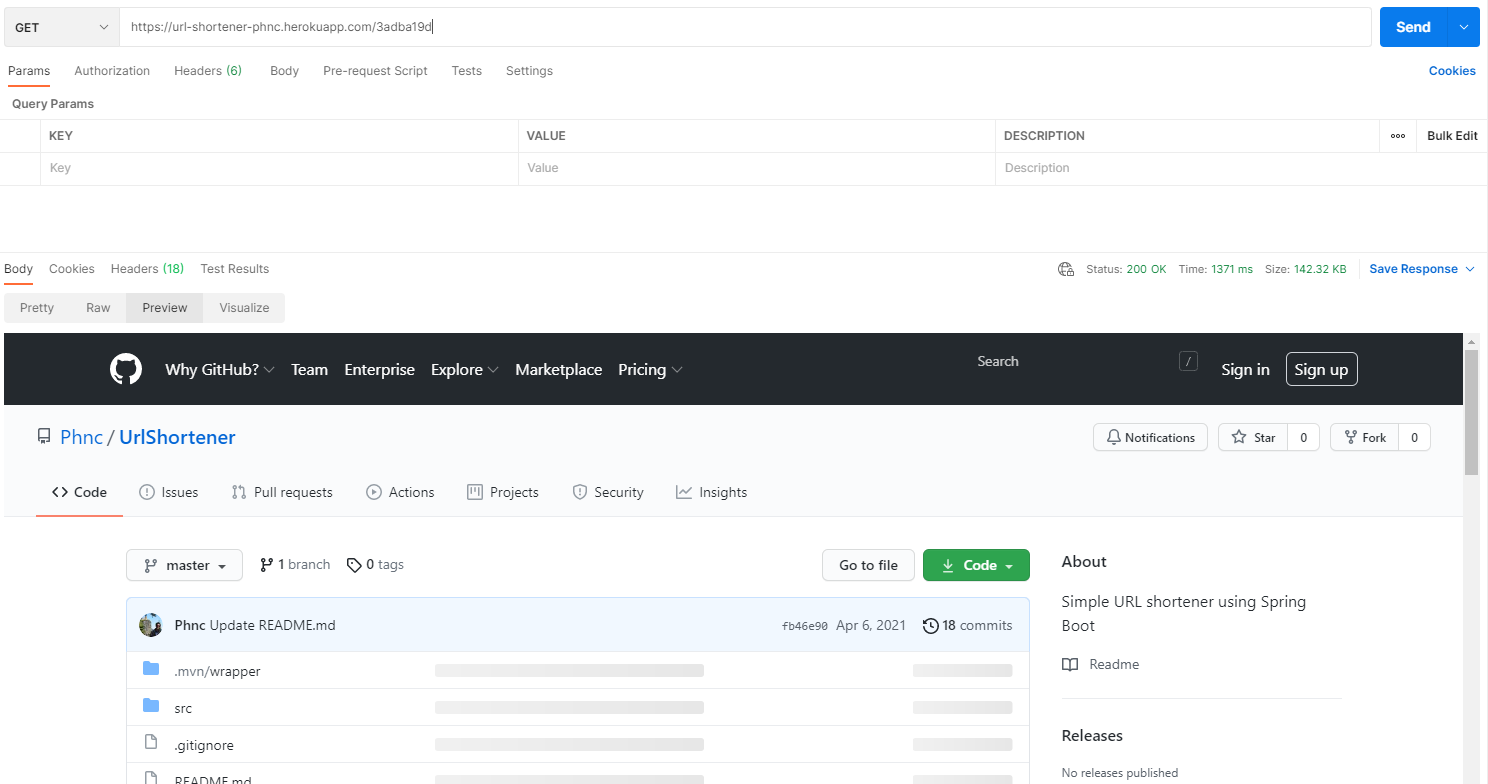Click the repository book icon before Phnc
This screenshot has width=1488, height=784.
pyautogui.click(x=44, y=437)
